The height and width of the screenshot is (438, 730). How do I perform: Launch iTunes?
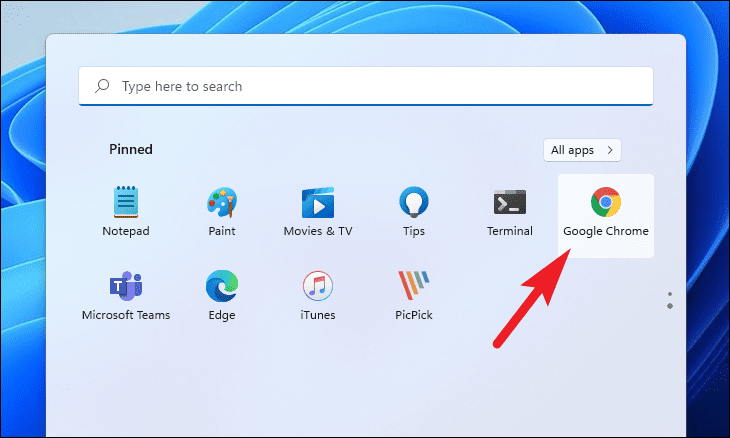pyautogui.click(x=318, y=296)
